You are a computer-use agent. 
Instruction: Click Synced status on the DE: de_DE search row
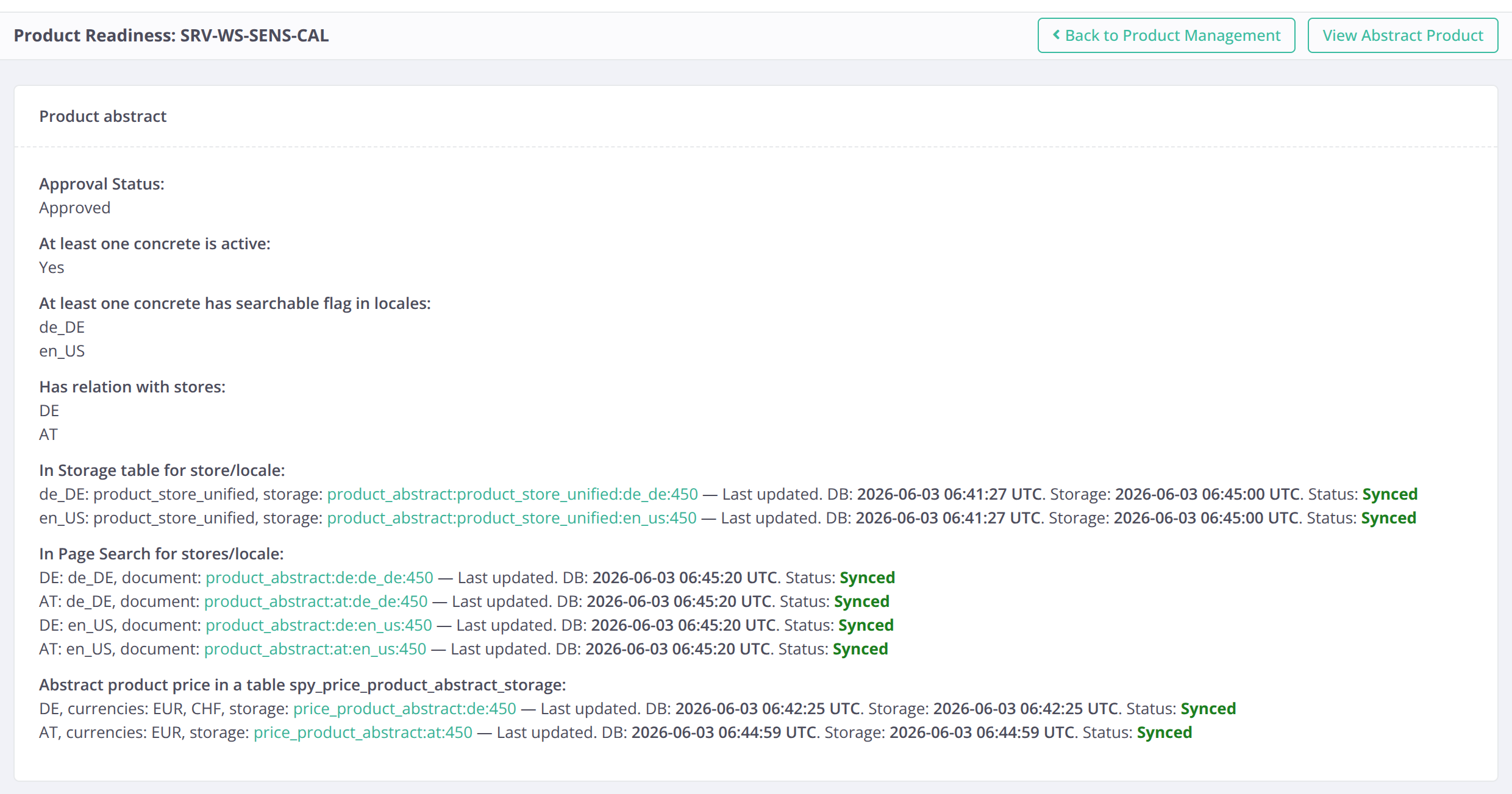point(868,577)
